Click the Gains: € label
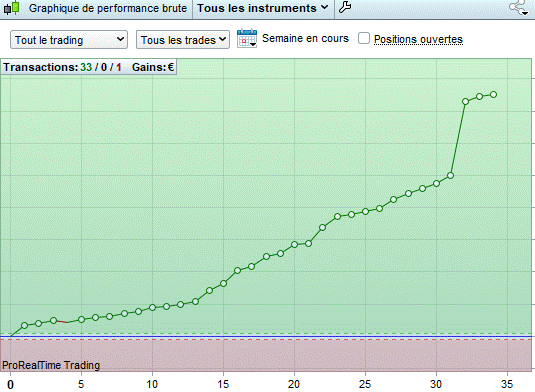This screenshot has width=535, height=392. [153, 67]
